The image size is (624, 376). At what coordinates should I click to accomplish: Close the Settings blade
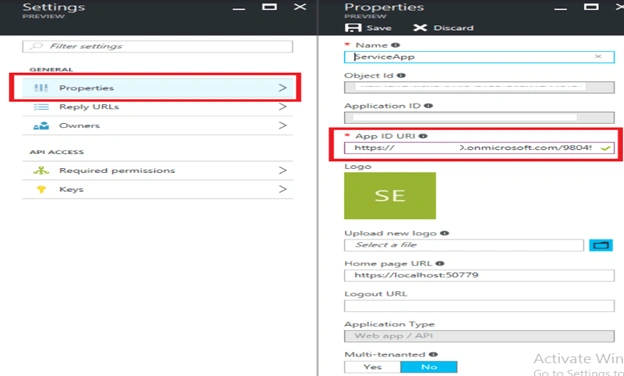pyautogui.click(x=300, y=7)
